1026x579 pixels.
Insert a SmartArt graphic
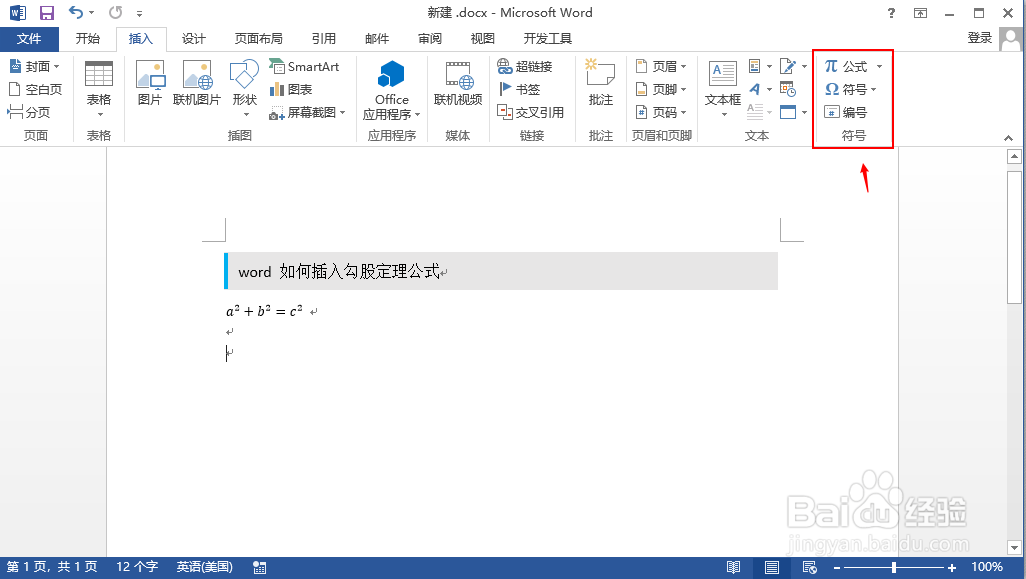coord(304,66)
